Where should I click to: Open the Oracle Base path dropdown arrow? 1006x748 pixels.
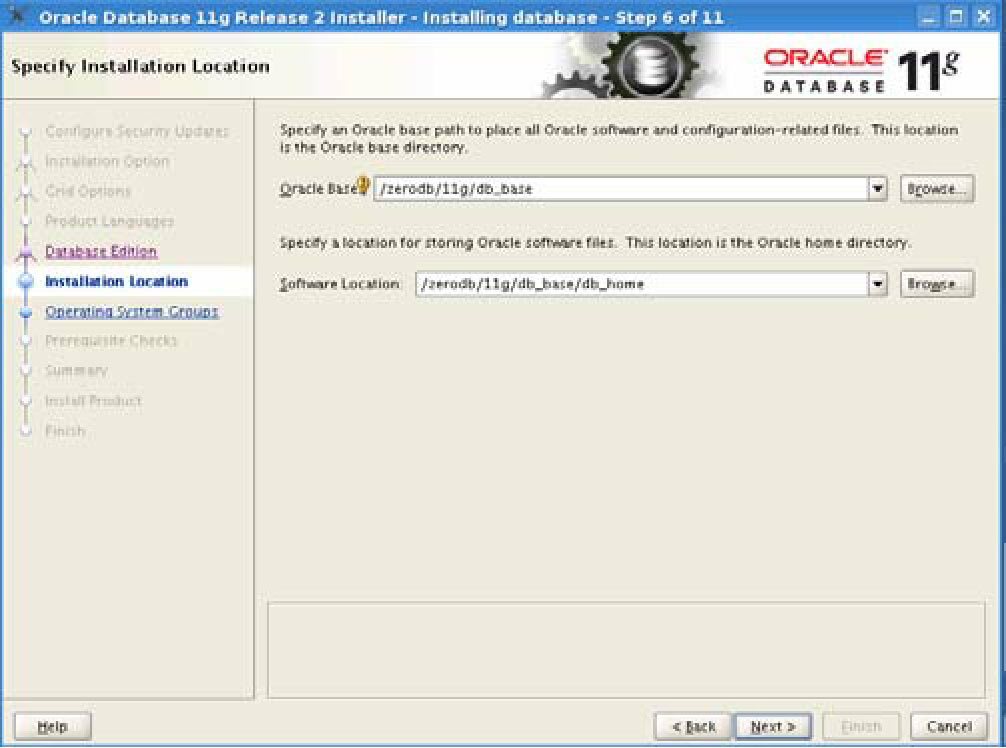pos(877,189)
